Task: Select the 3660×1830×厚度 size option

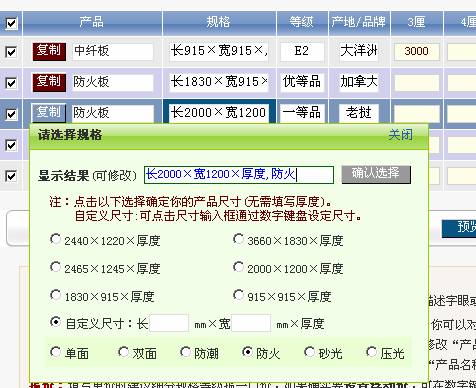Action: 238,239
